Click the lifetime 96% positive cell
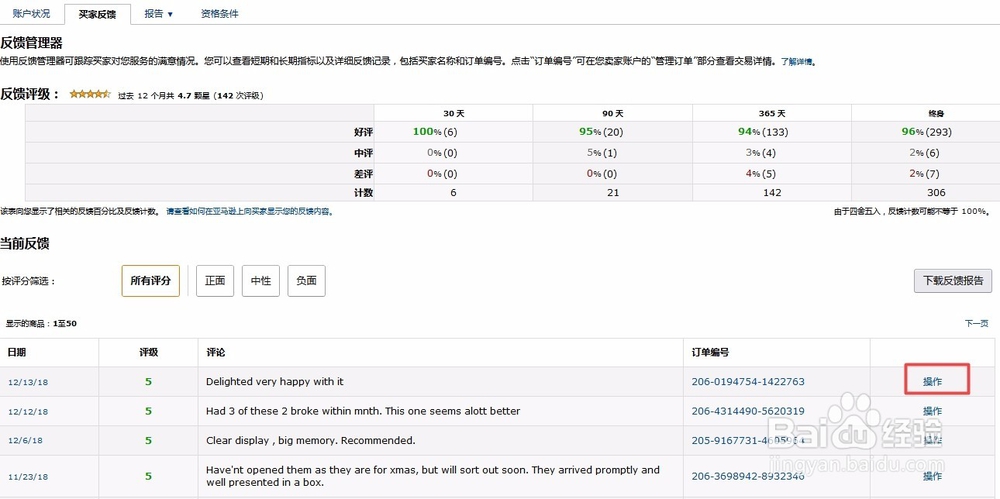 pos(925,132)
